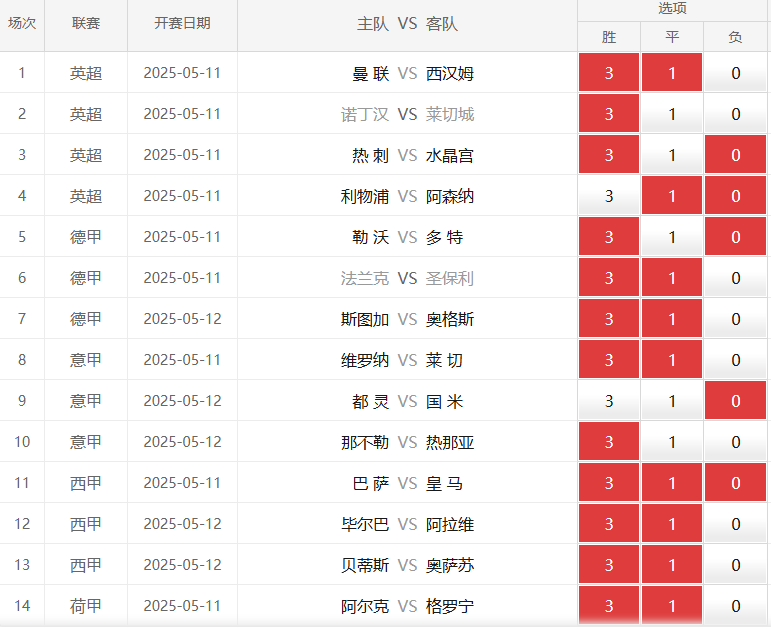Click home team 法兰克 in match 6
The image size is (771, 630).
pos(365,278)
